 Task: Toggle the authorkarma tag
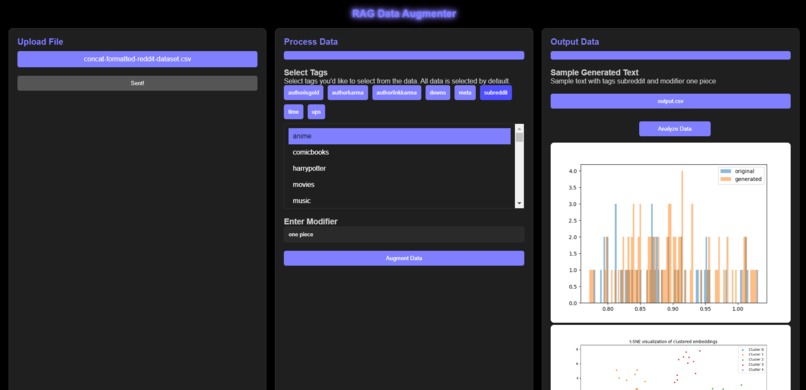tap(347, 92)
